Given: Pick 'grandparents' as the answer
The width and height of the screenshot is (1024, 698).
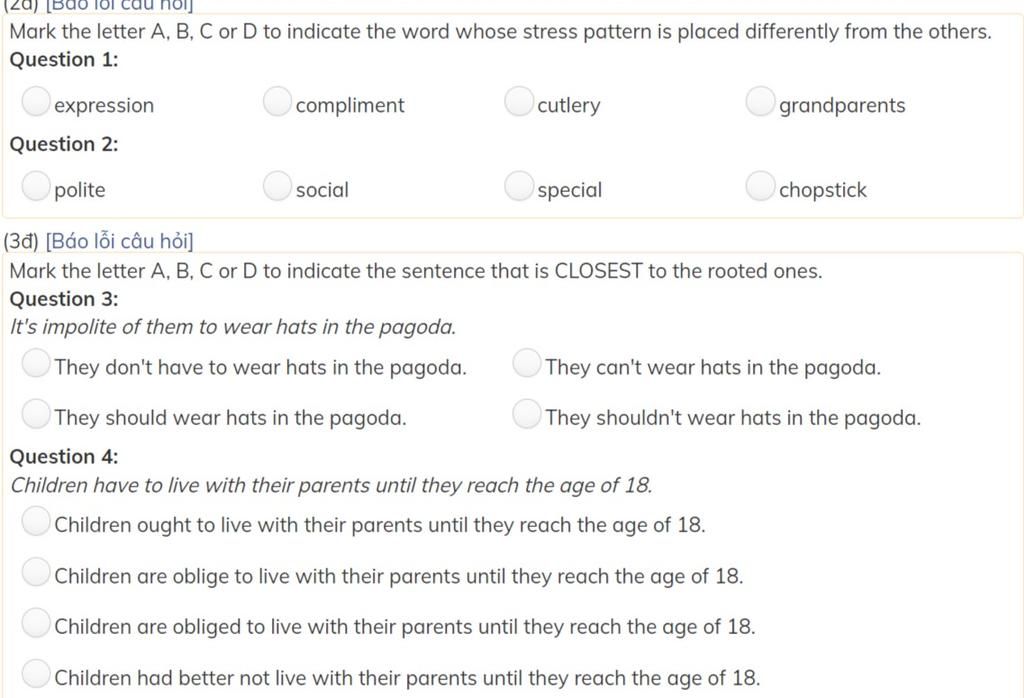Looking at the screenshot, I should click(761, 101).
